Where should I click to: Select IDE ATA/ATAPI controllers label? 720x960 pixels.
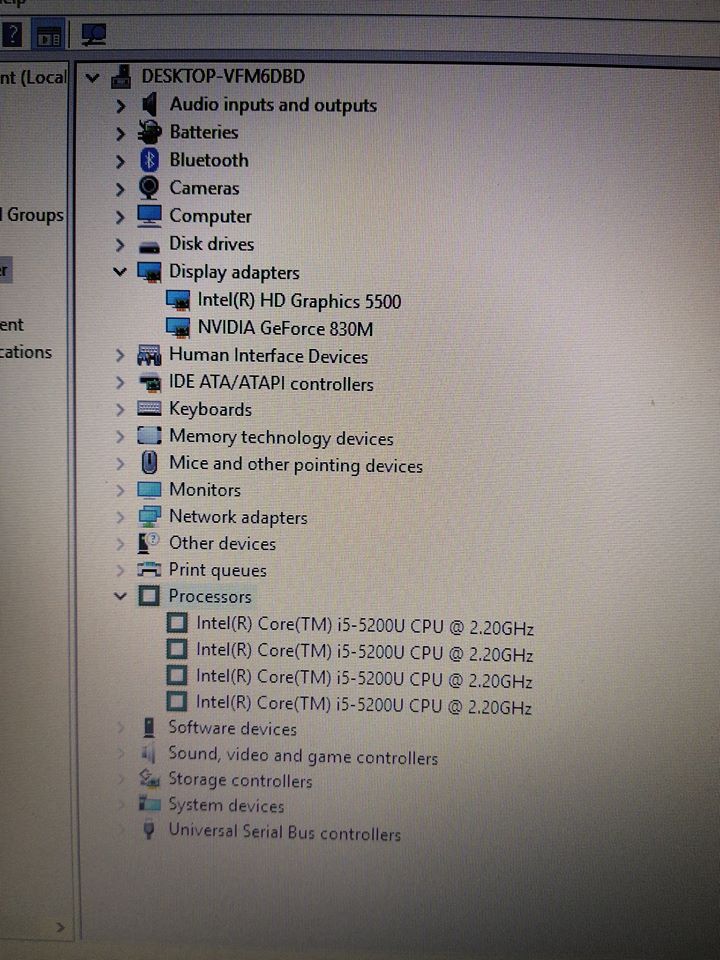coord(271,383)
